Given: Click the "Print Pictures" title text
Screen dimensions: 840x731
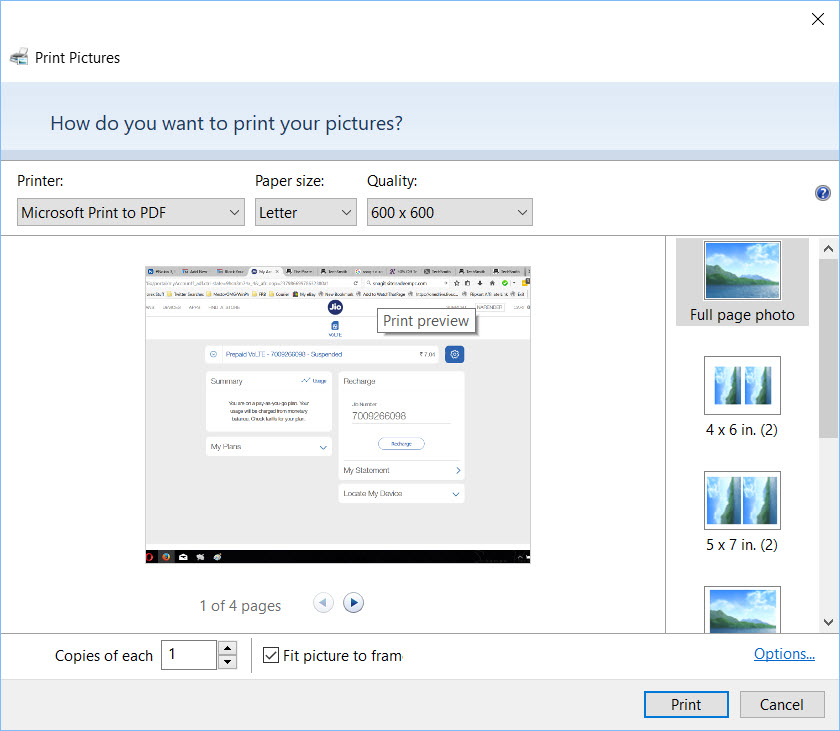Looking at the screenshot, I should point(77,57).
